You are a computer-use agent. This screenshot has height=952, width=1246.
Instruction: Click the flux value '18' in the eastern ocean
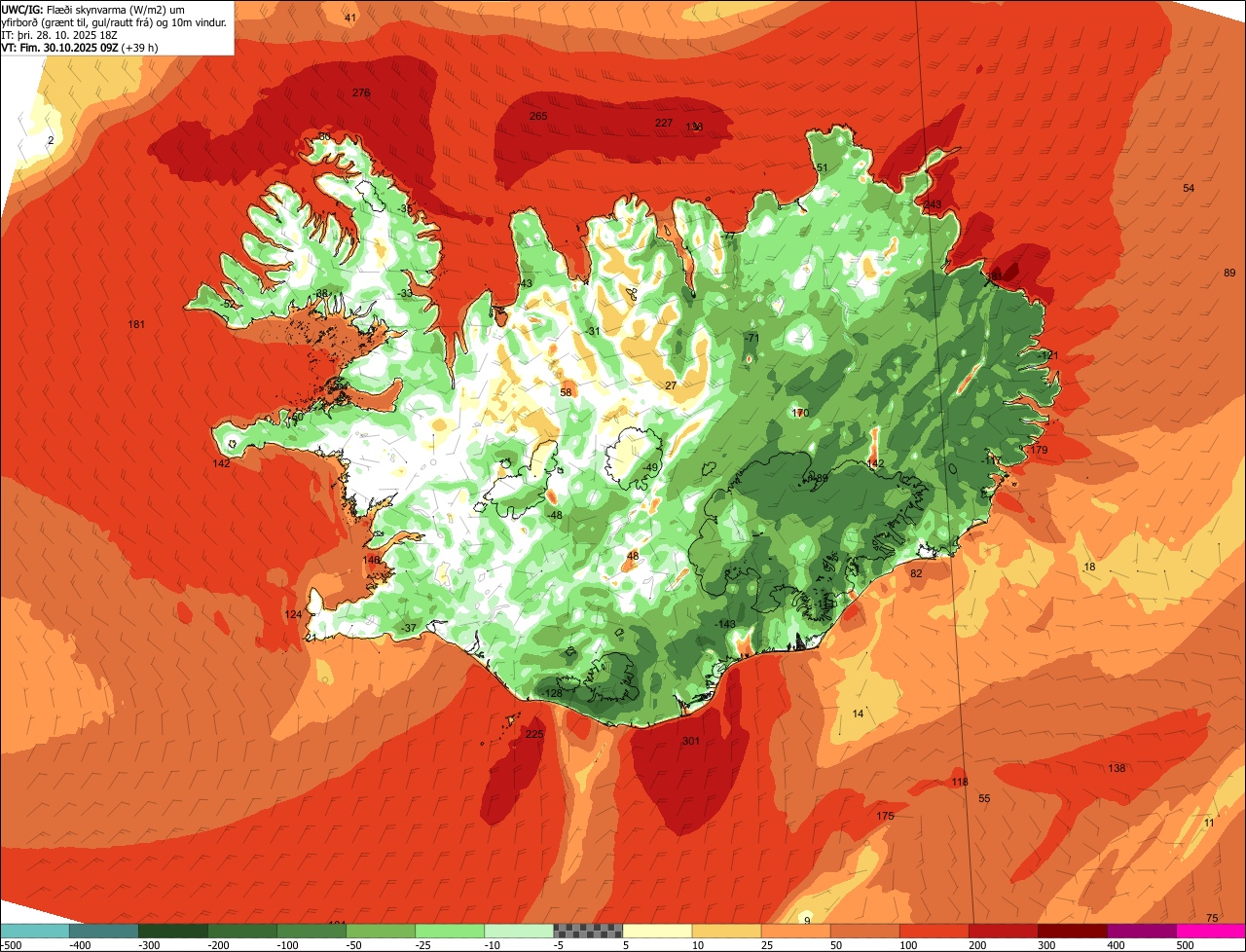pos(1089,567)
